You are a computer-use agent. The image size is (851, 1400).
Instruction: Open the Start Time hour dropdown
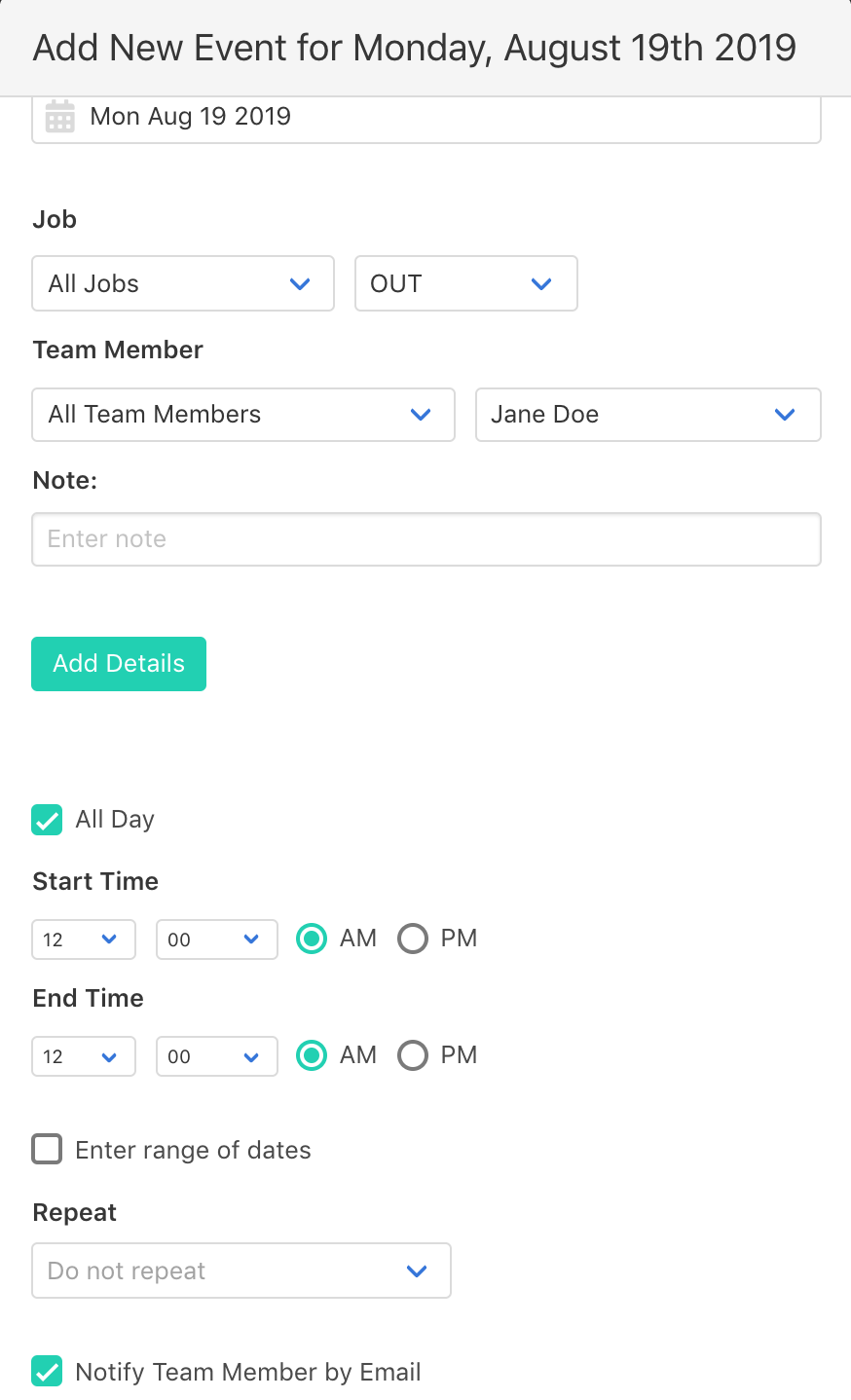[x=83, y=939]
